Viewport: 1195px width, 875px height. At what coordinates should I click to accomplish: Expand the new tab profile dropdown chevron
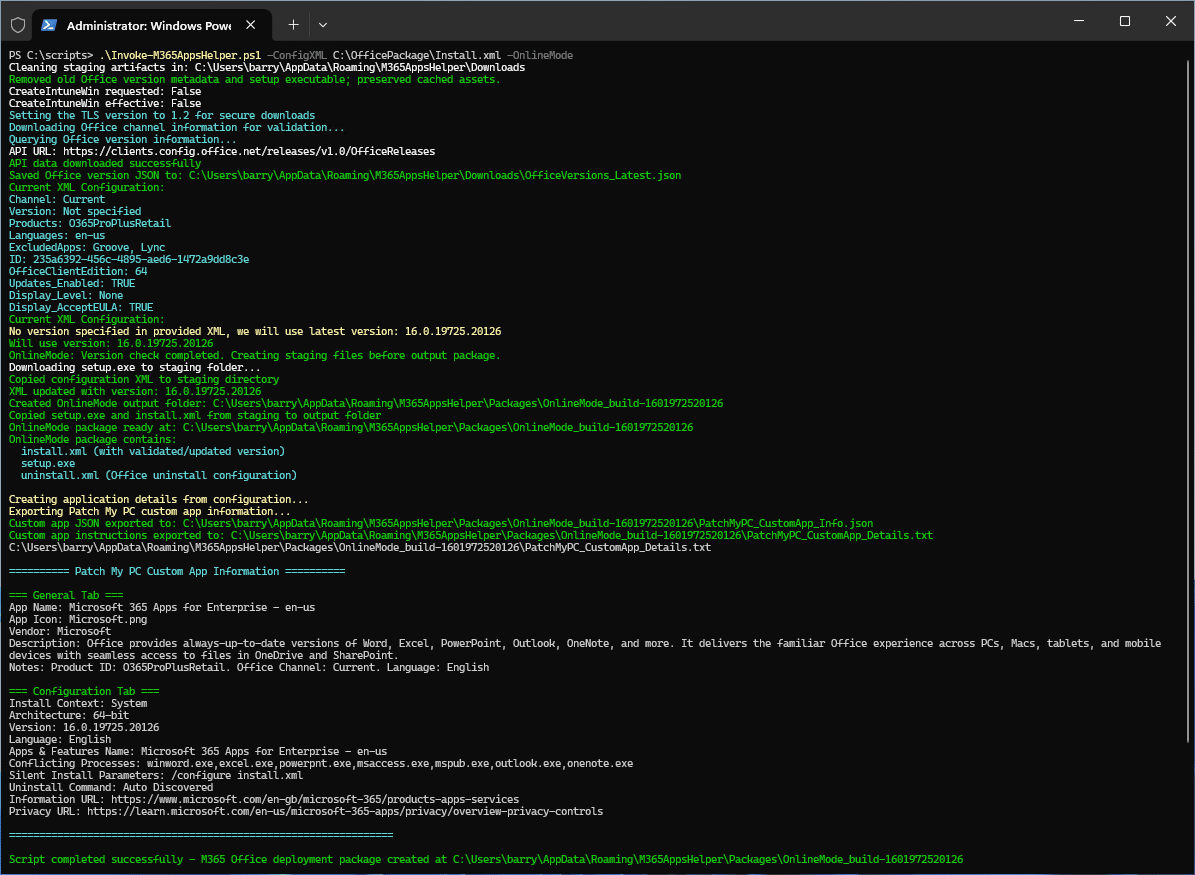point(323,24)
